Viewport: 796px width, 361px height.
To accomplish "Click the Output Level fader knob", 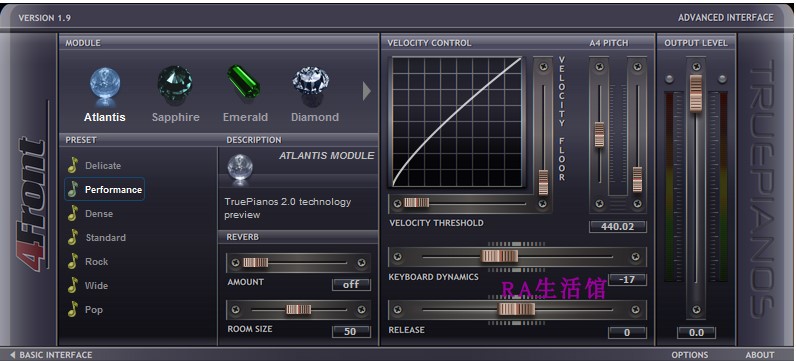I will [x=695, y=92].
